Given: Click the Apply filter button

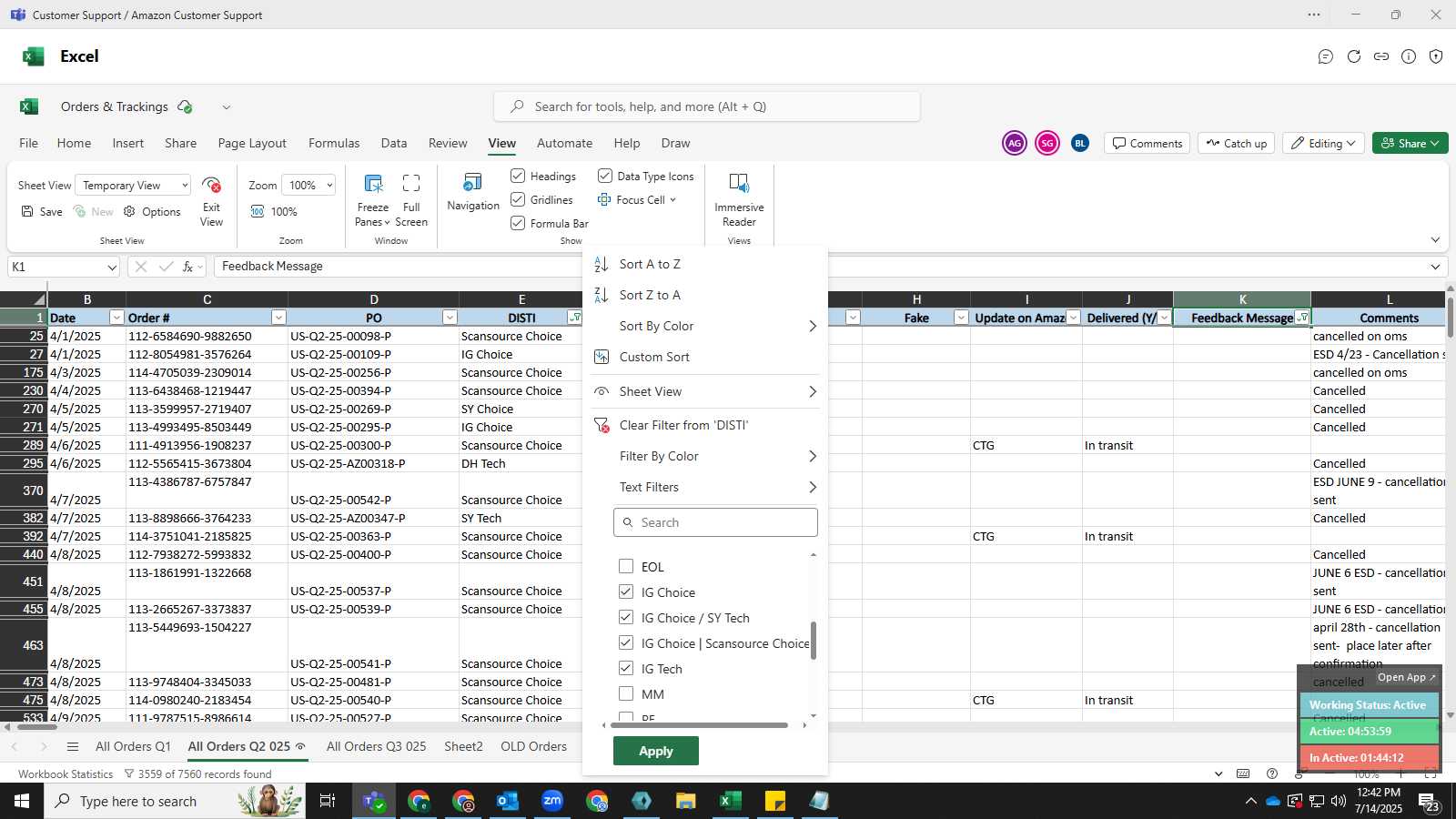Looking at the screenshot, I should point(656,751).
